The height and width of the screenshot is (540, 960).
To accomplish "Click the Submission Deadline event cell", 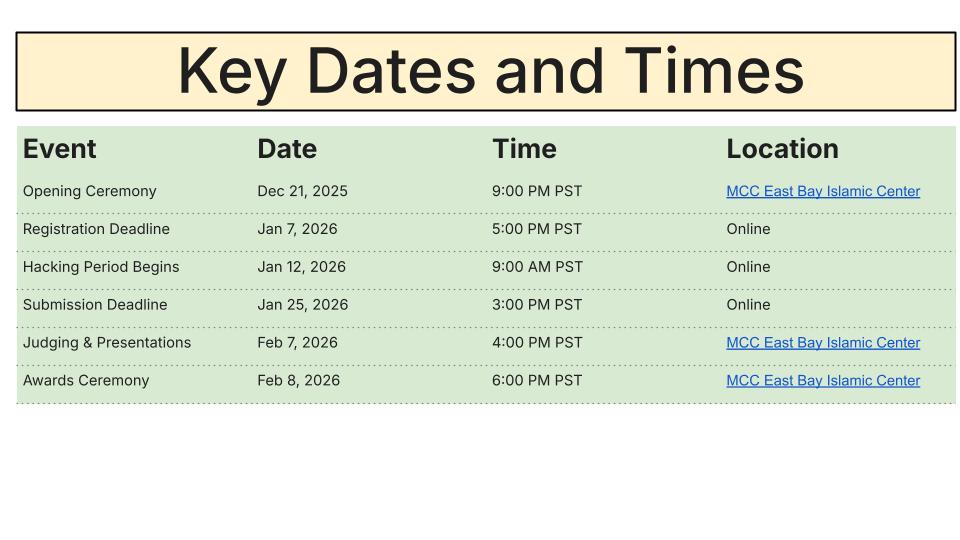I will click(x=95, y=305).
